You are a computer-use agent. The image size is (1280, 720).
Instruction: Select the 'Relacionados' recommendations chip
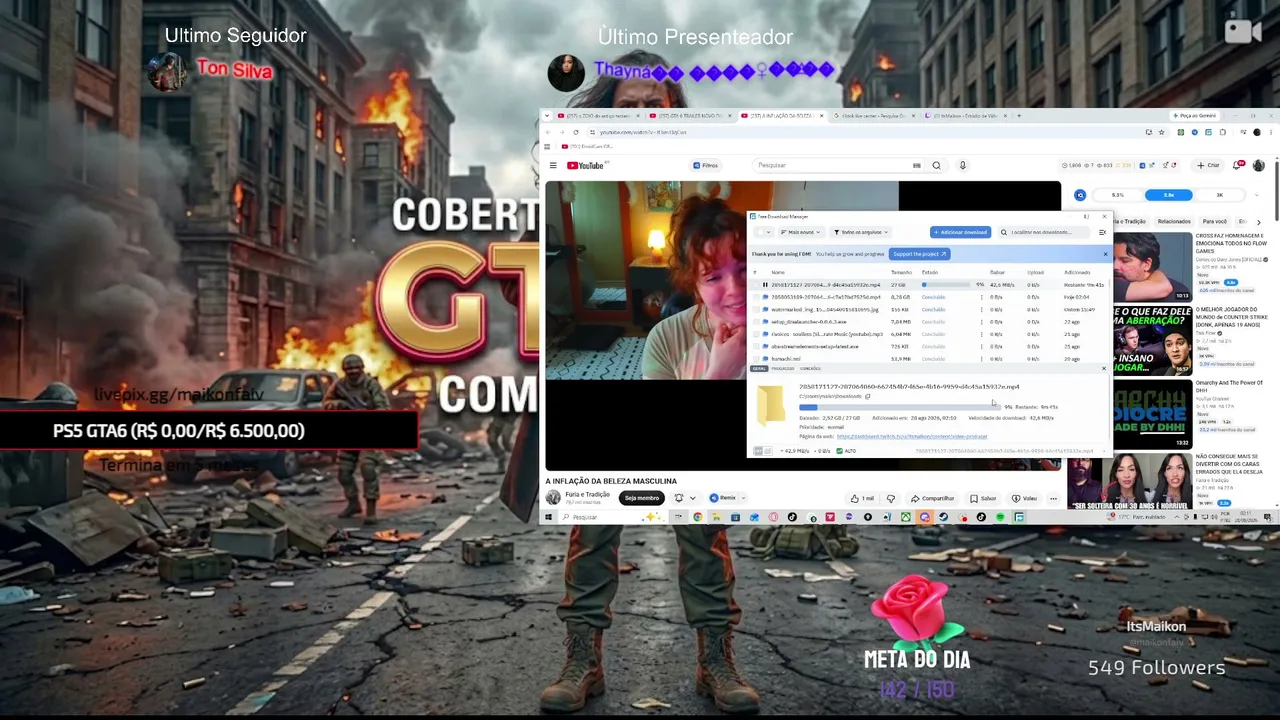[1174, 221]
